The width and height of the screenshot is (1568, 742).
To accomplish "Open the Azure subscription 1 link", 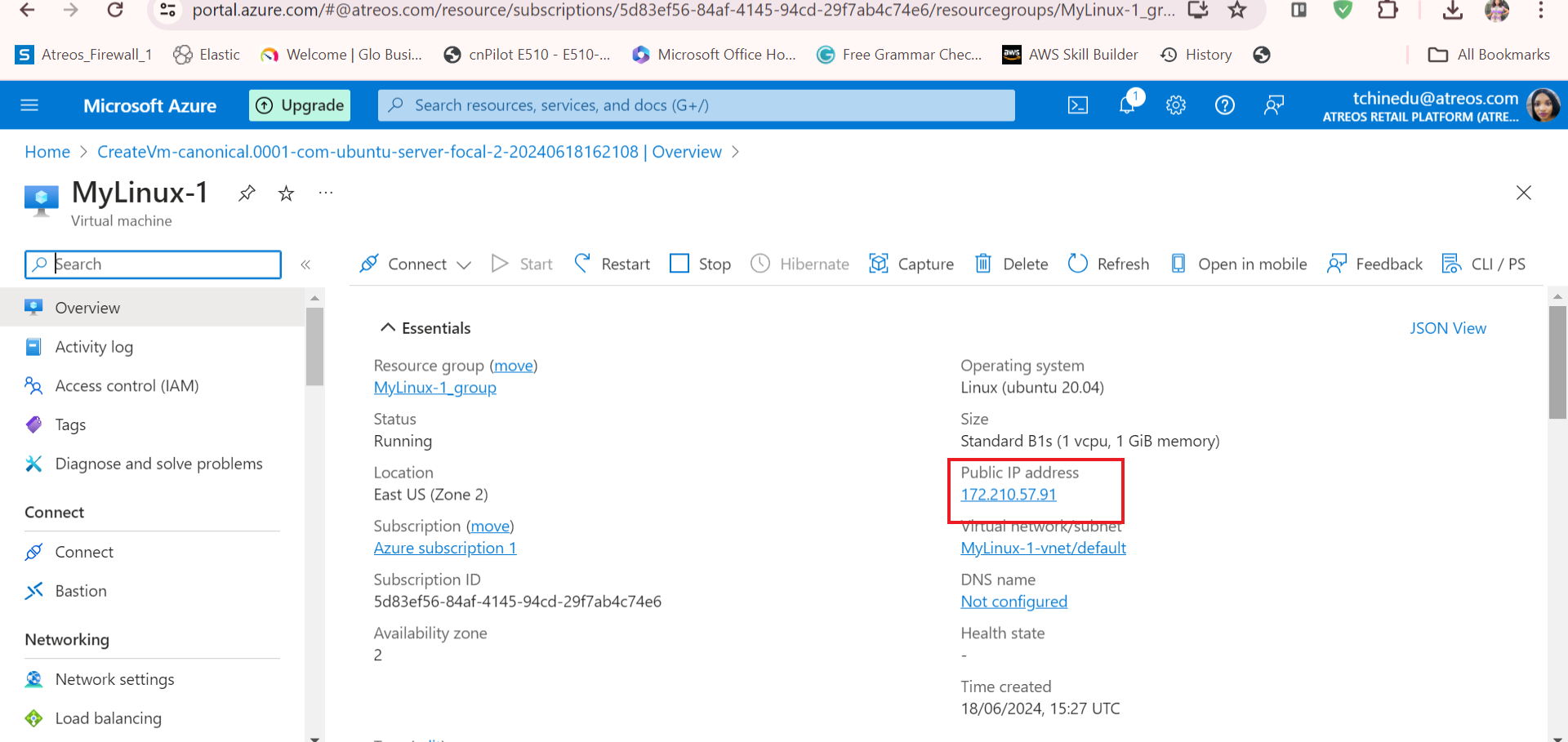I will click(x=445, y=549).
